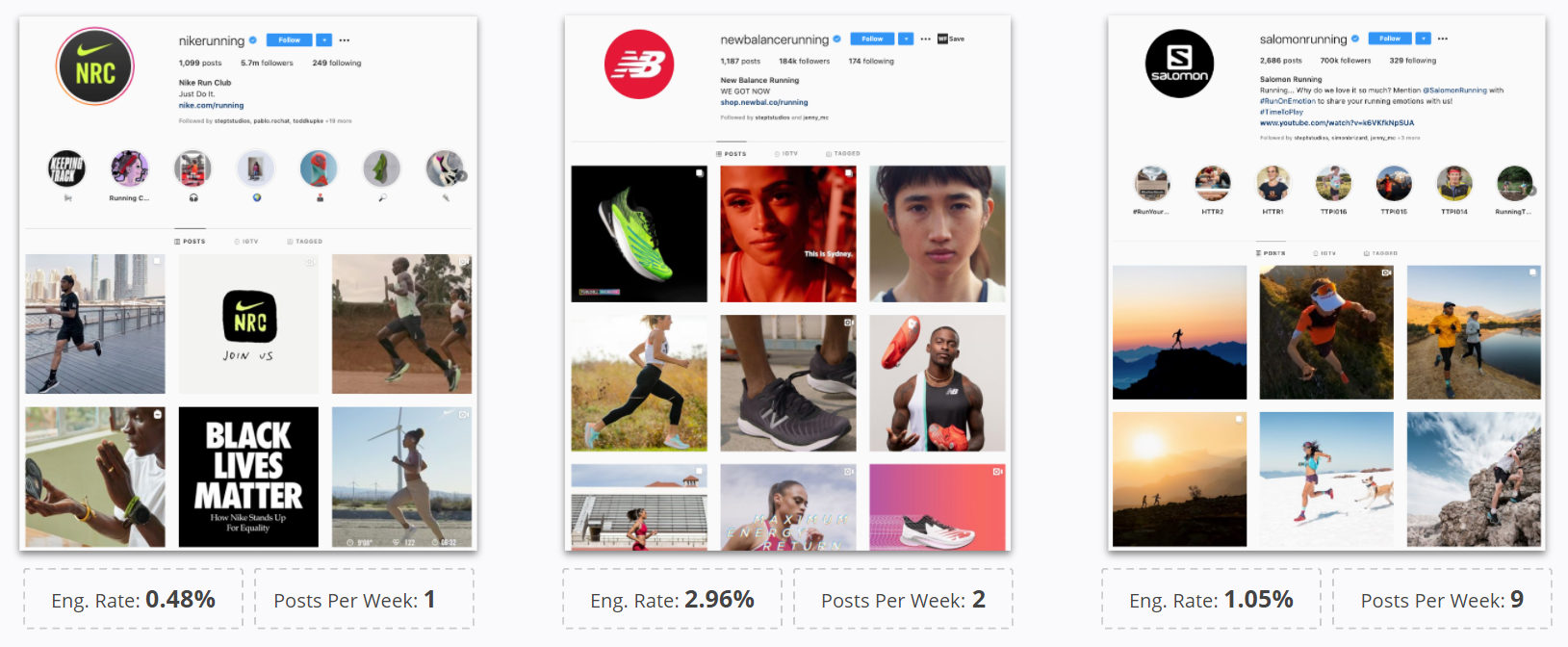Open the nike.com/running link
This screenshot has height=647, width=1568.
click(x=211, y=106)
